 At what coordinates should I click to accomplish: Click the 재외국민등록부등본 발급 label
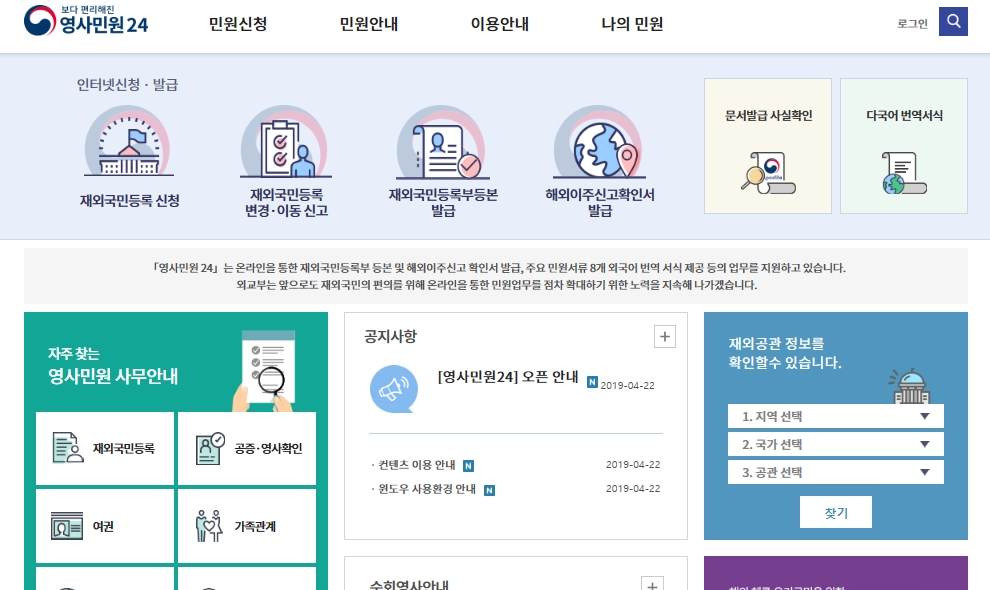click(x=443, y=202)
